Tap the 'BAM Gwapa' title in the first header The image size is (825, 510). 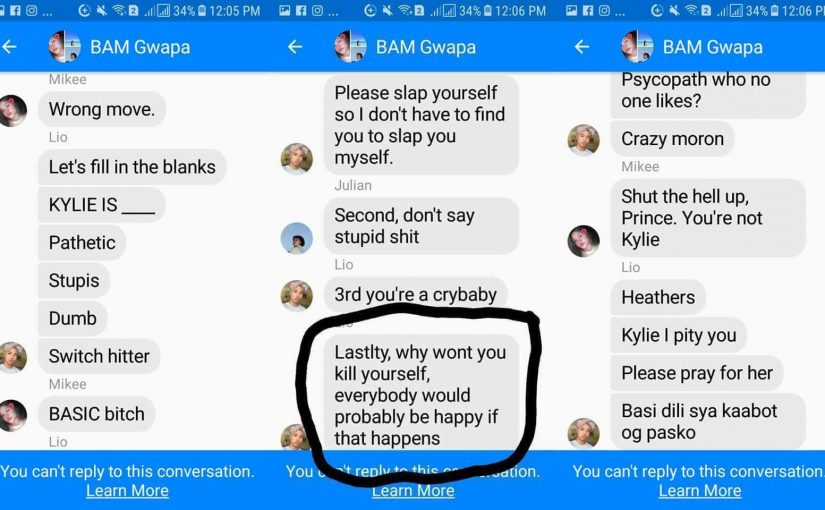(140, 47)
